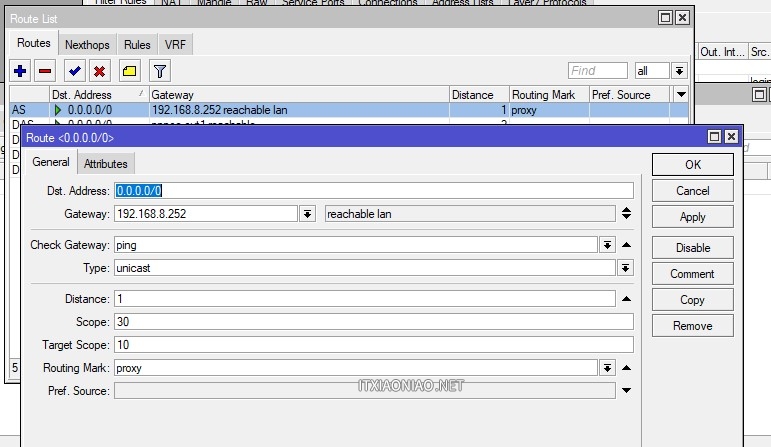Open the Gateway dropdown arrow
Image resolution: width=771 pixels, height=447 pixels.
click(307, 214)
